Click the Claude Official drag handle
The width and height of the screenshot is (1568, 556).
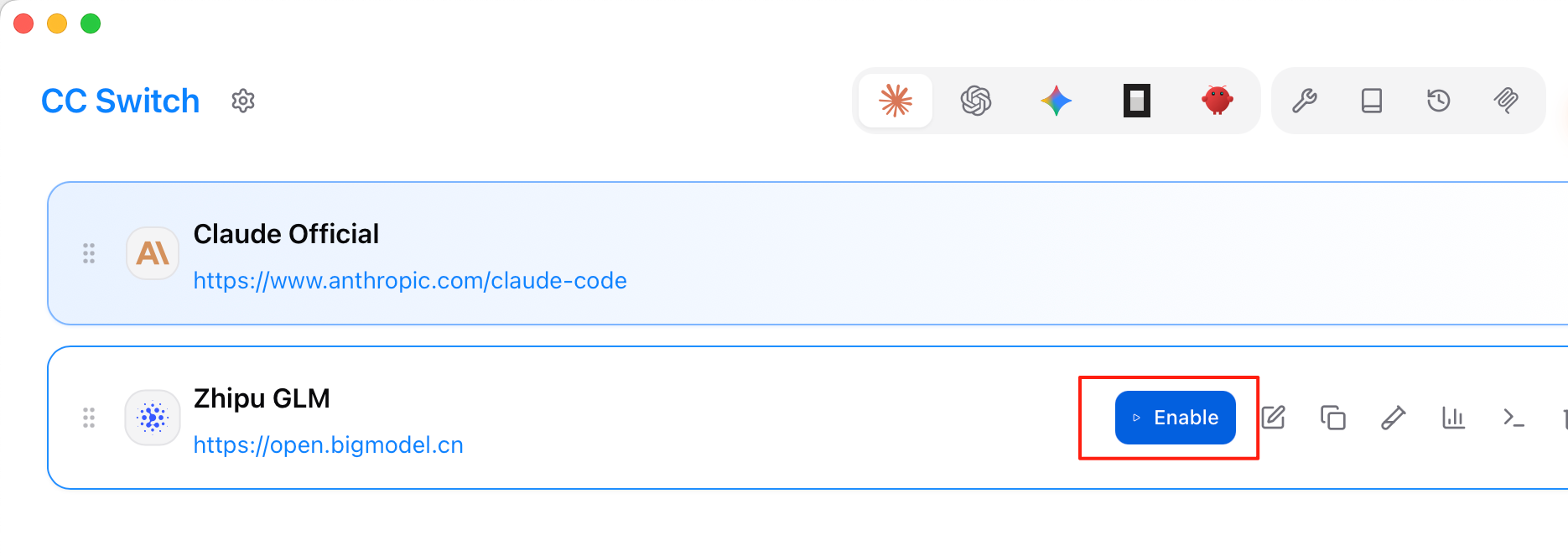click(89, 253)
